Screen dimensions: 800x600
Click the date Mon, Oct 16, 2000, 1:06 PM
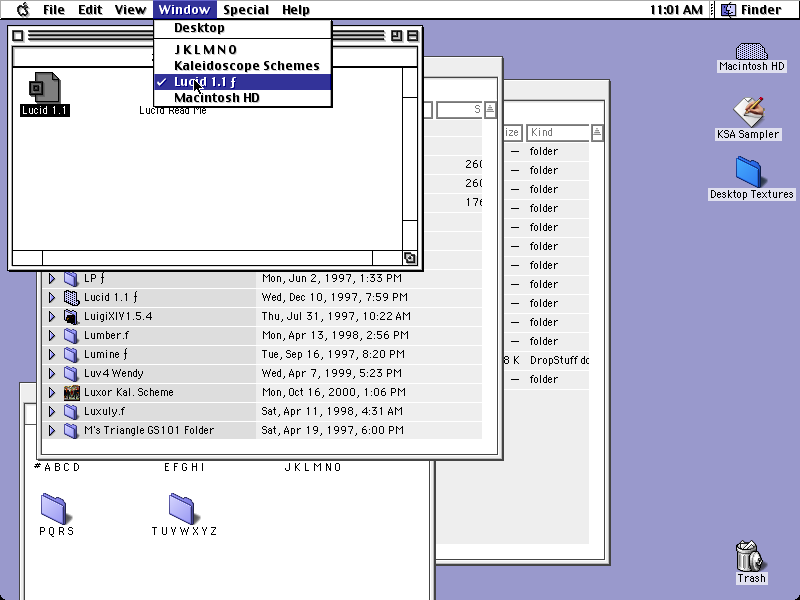[334, 392]
